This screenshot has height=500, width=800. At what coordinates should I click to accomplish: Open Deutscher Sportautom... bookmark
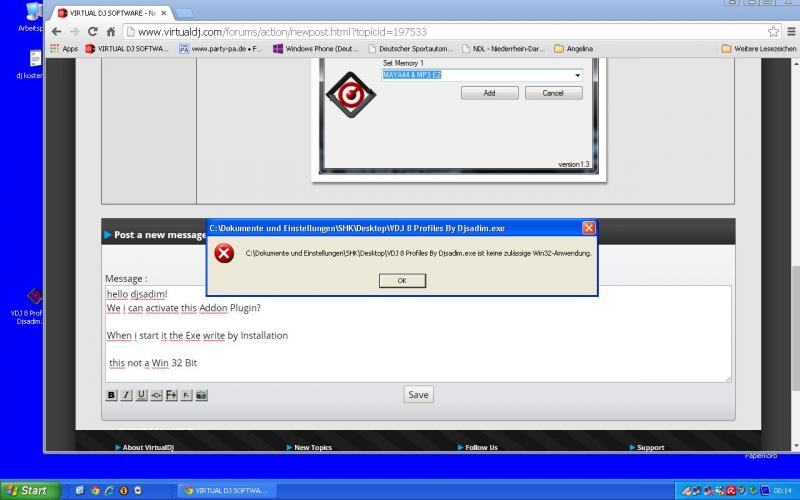tap(410, 48)
